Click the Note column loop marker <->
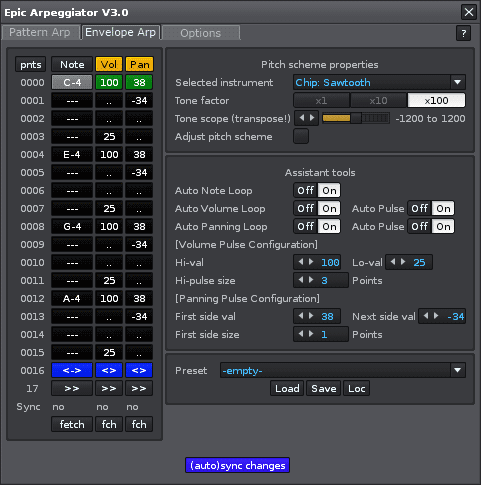The height and width of the screenshot is (485, 481). (72, 370)
